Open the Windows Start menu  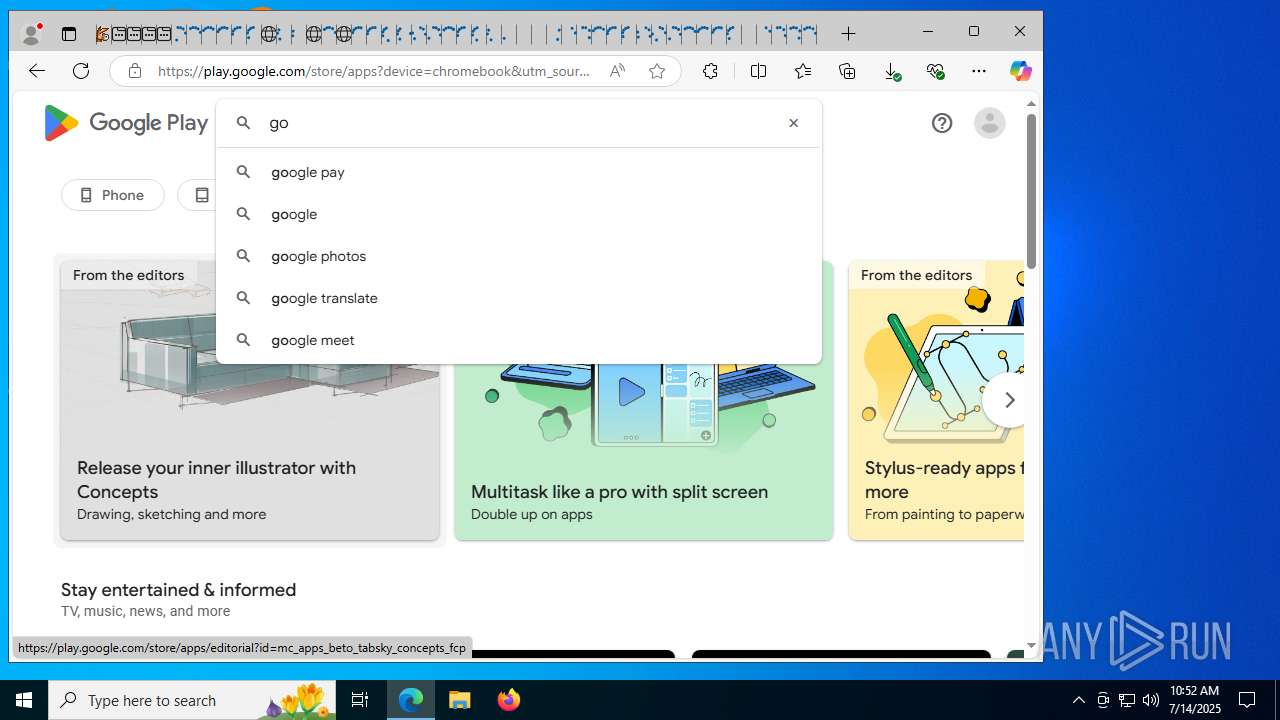[x=24, y=700]
